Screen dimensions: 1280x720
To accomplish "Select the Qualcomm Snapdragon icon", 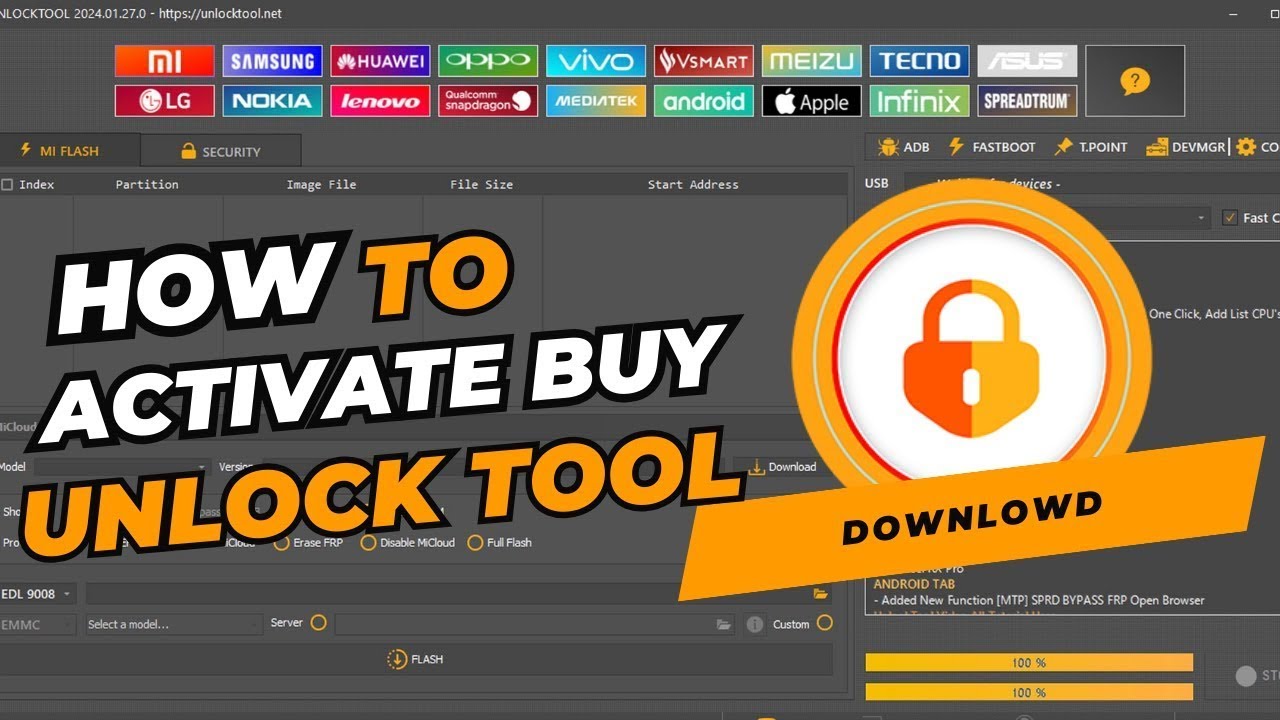I will [x=488, y=101].
